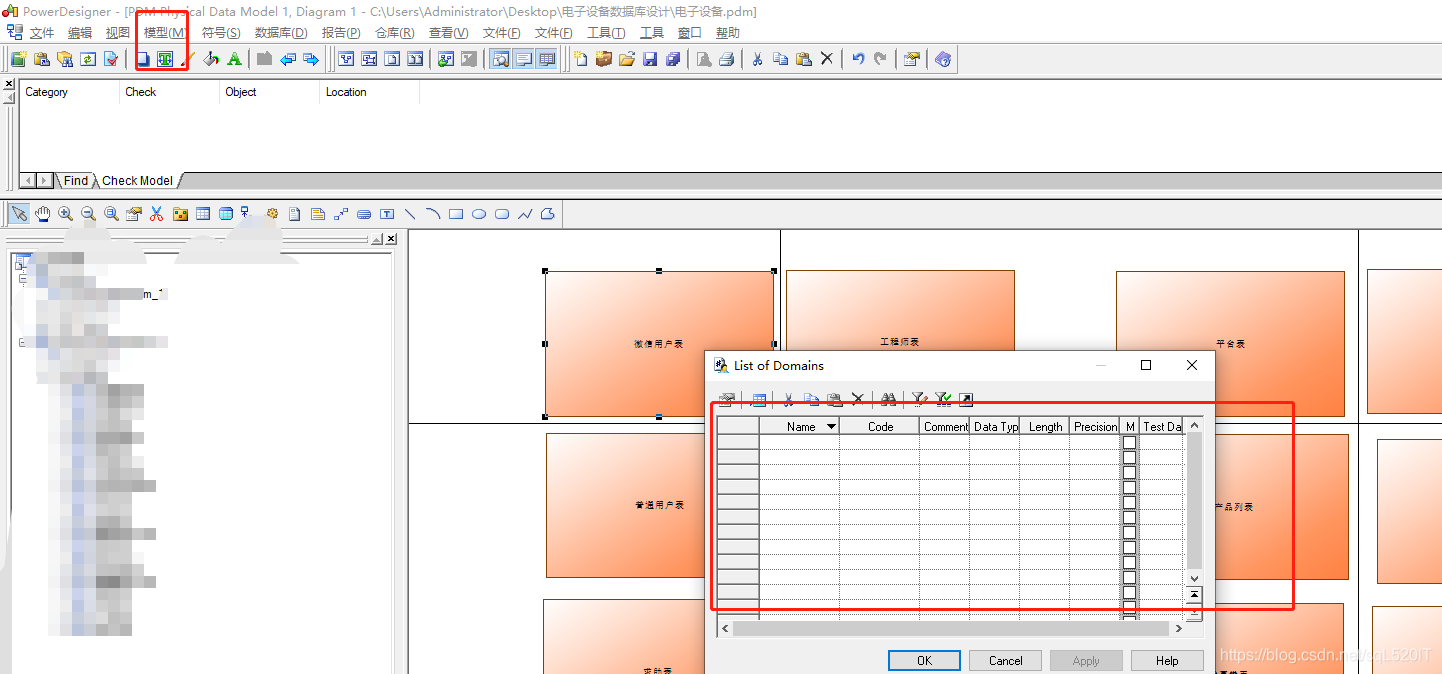Click the main toolbar Open folder icon
The width and height of the screenshot is (1442, 674).
click(x=627, y=59)
